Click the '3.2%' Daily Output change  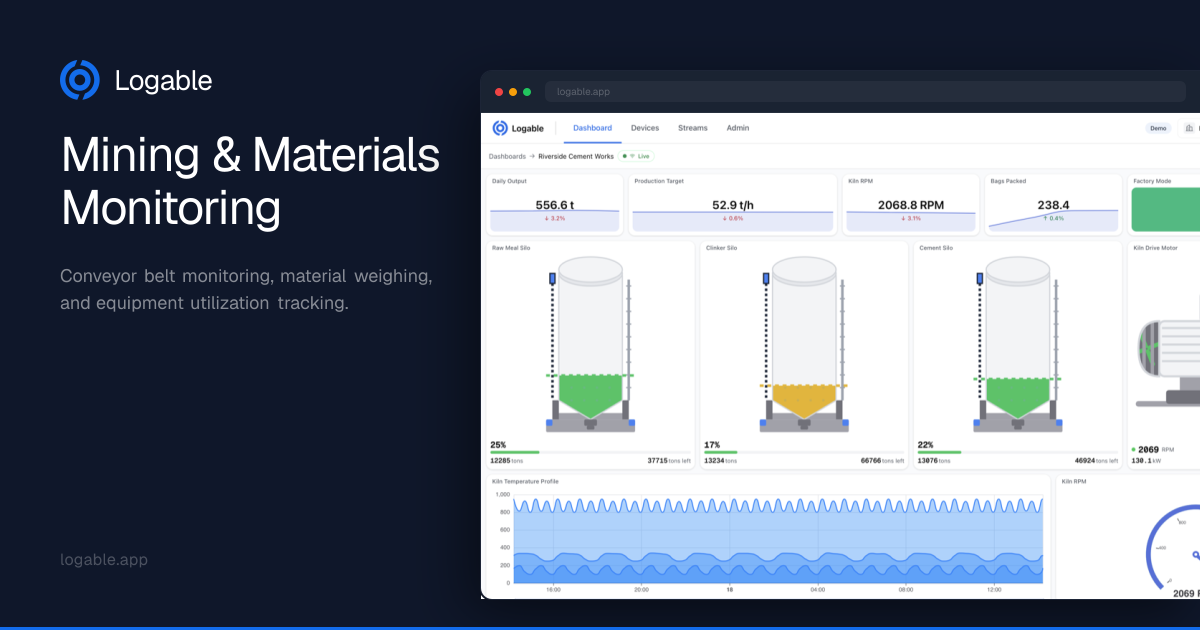(555, 218)
